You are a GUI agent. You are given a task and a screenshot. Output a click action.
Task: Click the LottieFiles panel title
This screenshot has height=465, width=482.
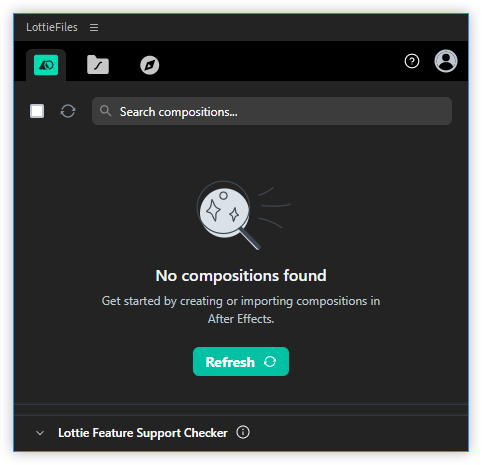click(52, 27)
